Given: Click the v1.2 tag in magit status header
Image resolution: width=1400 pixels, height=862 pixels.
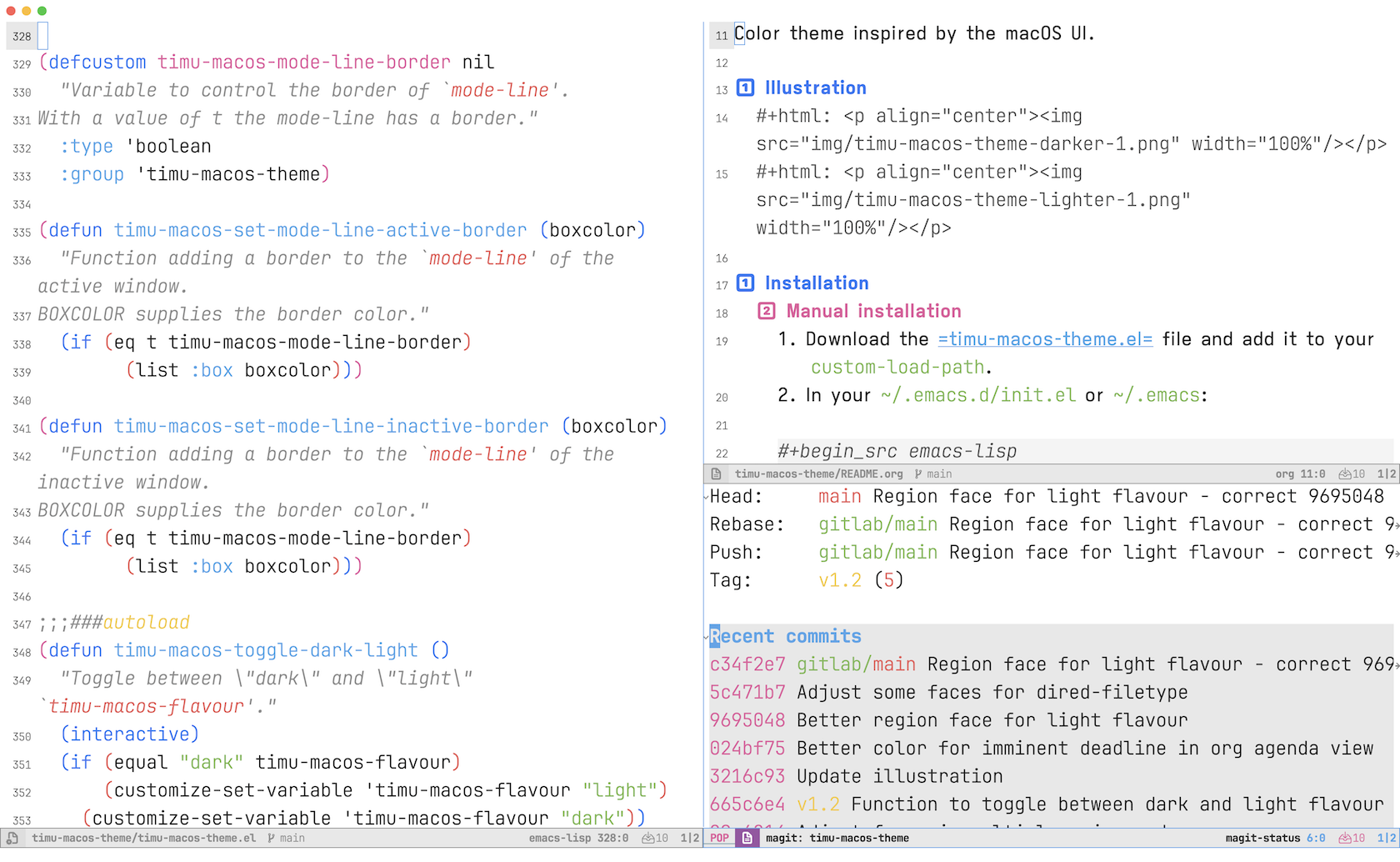Looking at the screenshot, I should [839, 580].
